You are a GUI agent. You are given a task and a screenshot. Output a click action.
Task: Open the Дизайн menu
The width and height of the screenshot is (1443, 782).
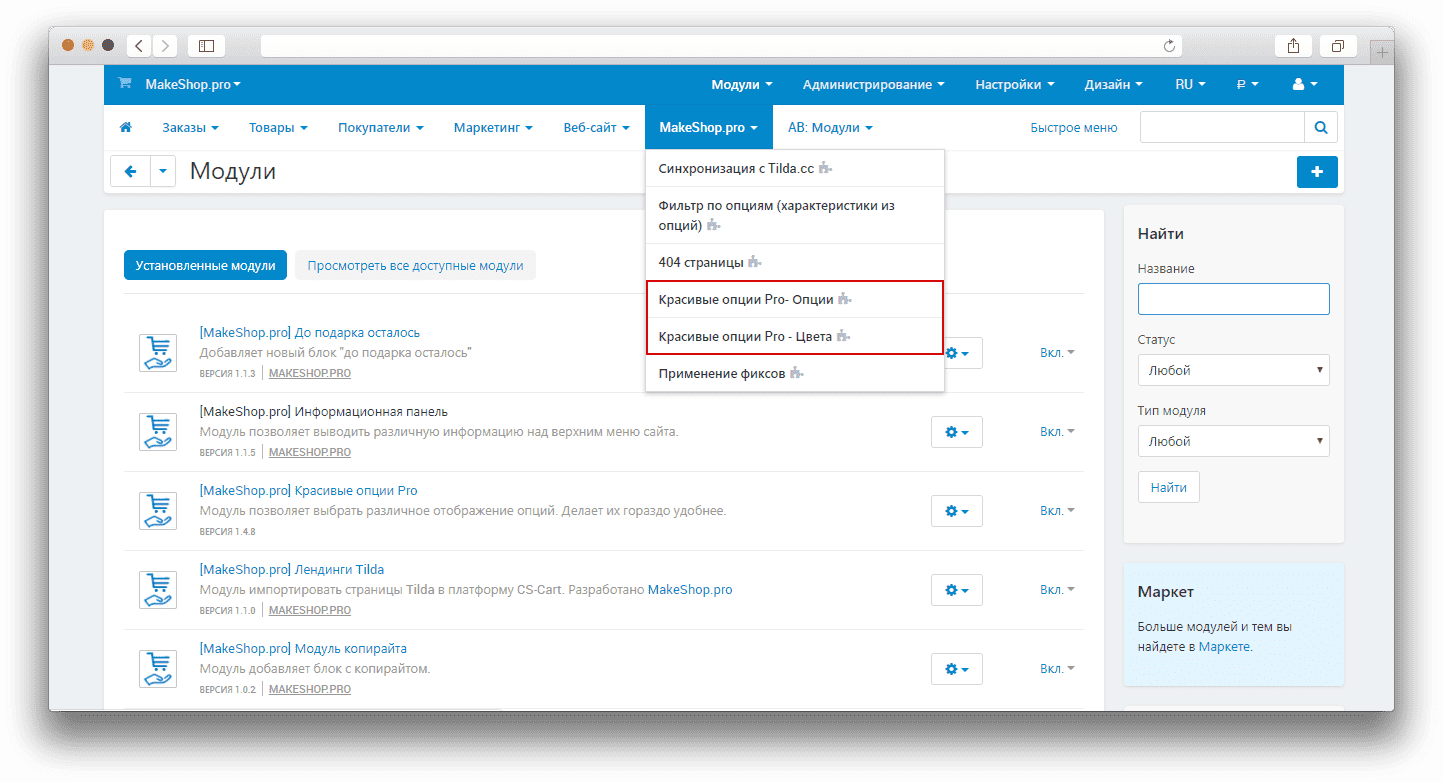point(1114,85)
